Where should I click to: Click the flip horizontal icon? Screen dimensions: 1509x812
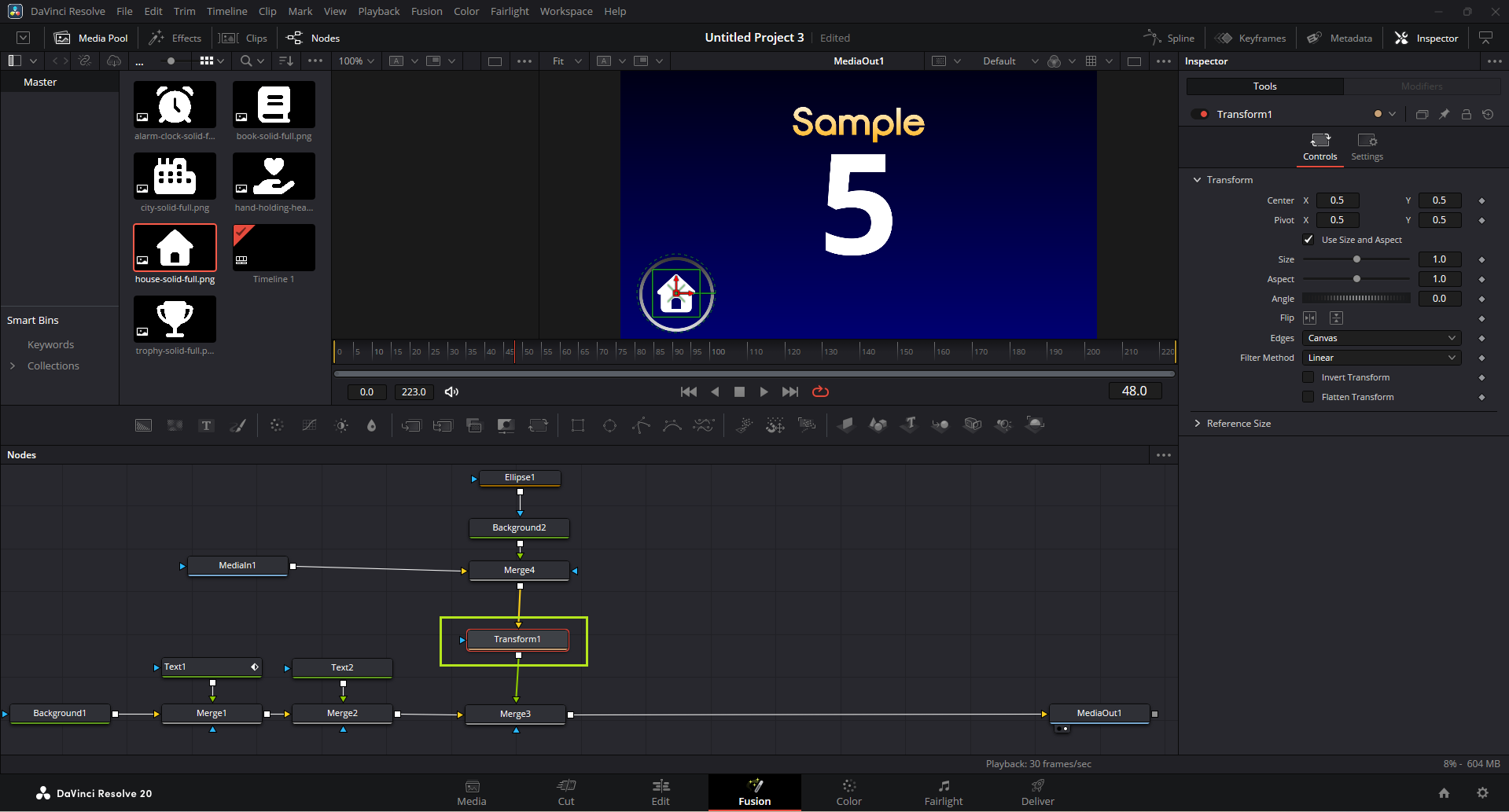[1309, 318]
